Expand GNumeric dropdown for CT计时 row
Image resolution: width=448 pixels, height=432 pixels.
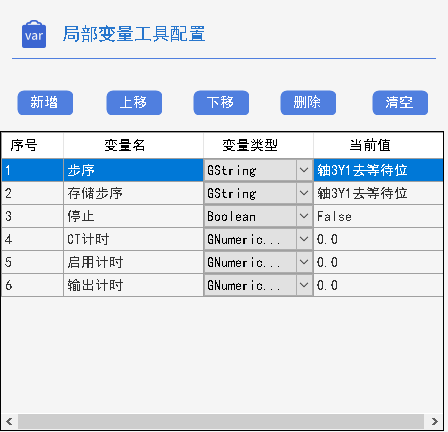304,239
